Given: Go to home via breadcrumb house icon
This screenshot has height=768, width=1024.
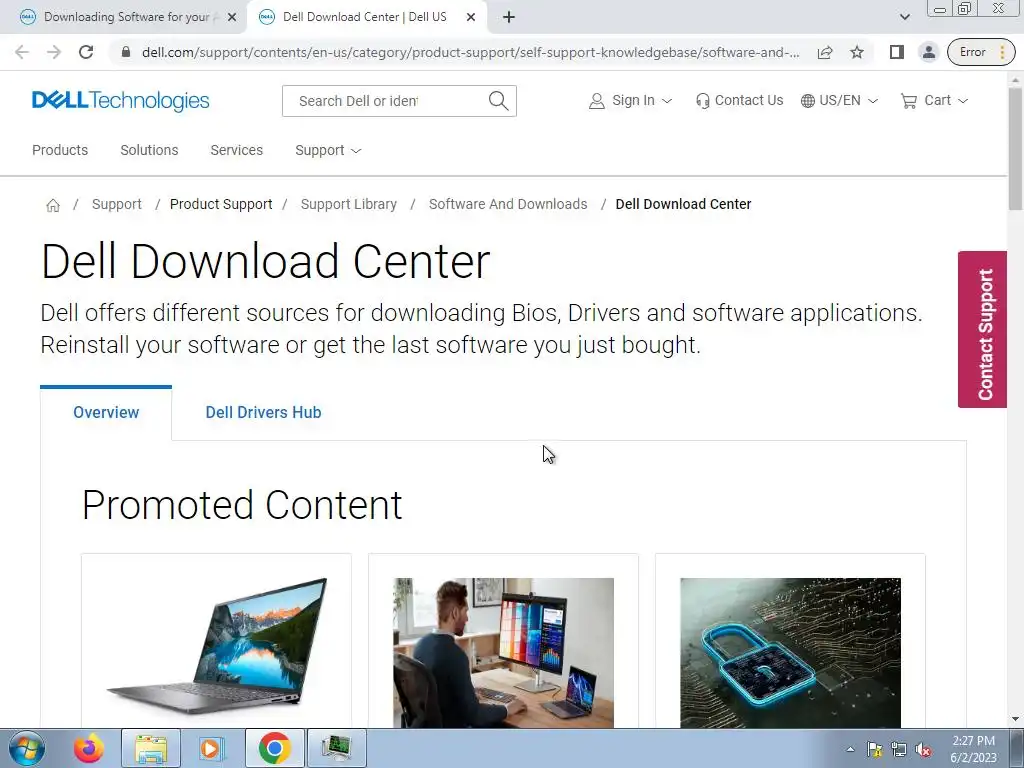Looking at the screenshot, I should coord(53,205).
